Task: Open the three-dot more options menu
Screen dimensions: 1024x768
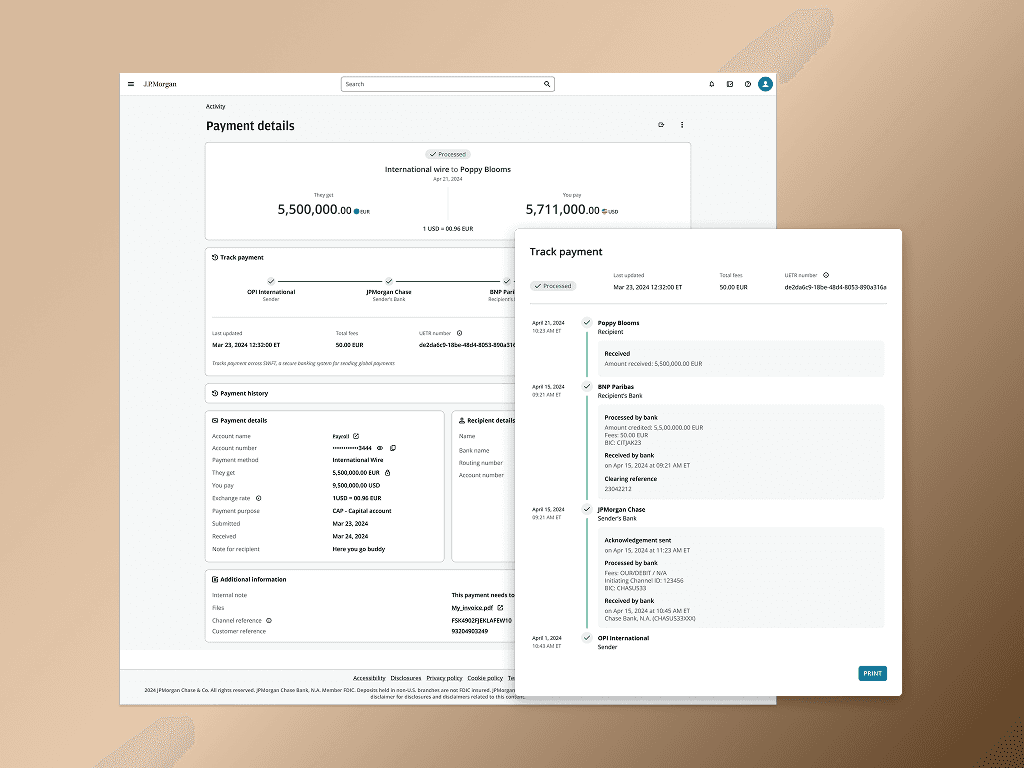Action: tap(682, 125)
